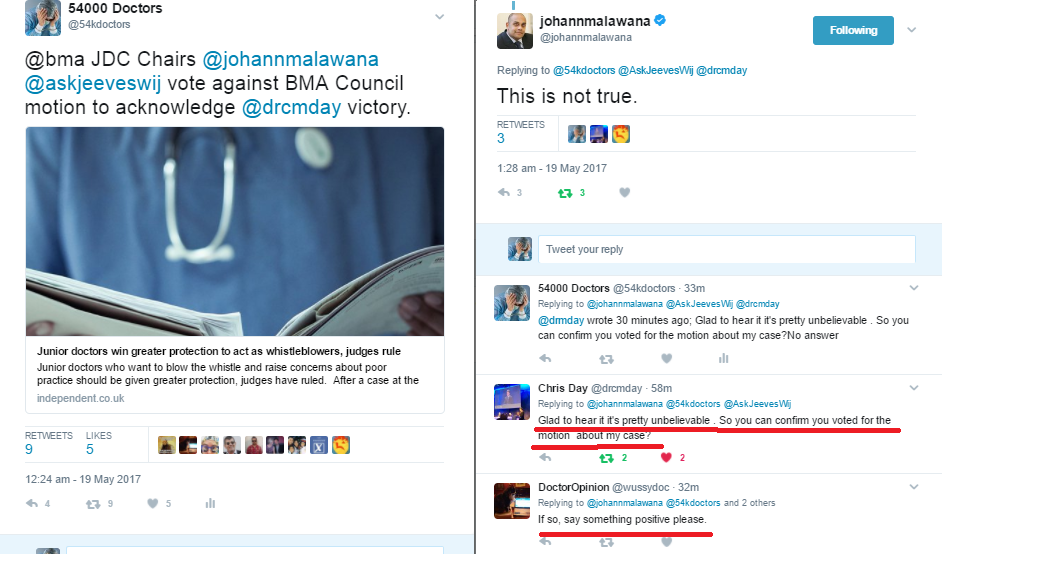Like the 54000 Doctors main tweet
1052x567 pixels.
(x=152, y=503)
